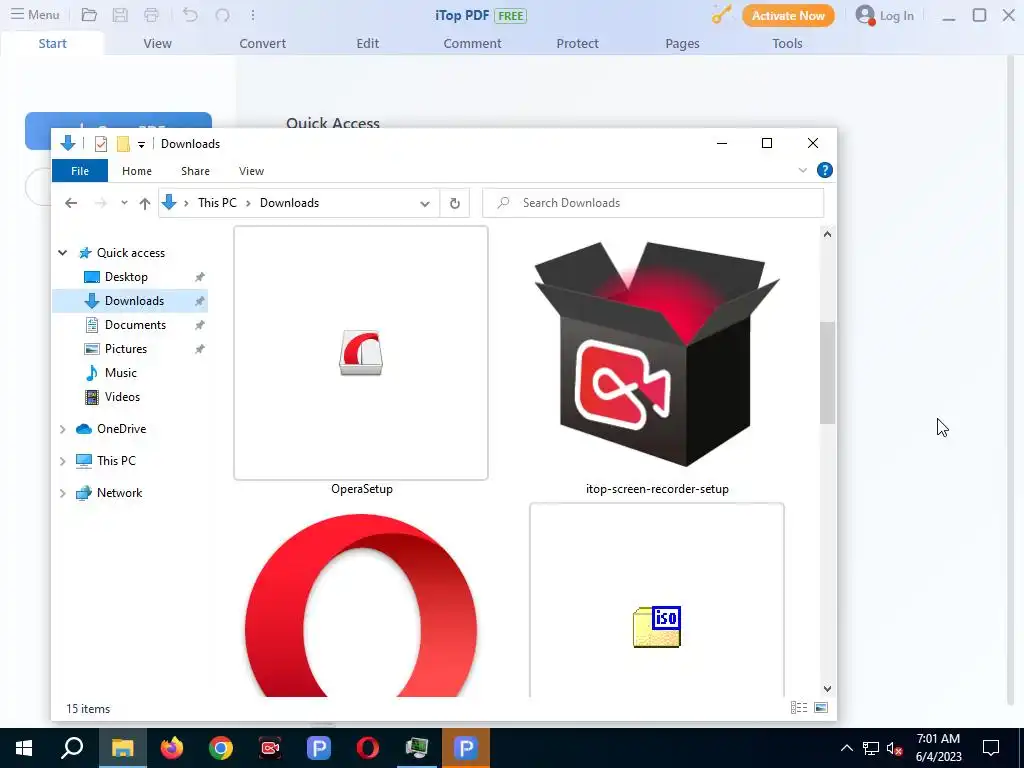Select Documents in the navigation pane
Image resolution: width=1024 pixels, height=768 pixels.
tap(135, 325)
